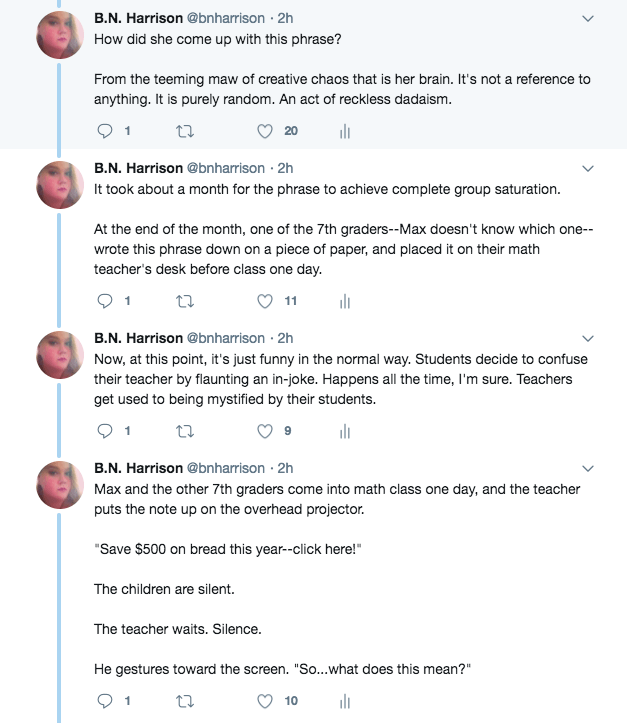The image size is (627, 723).
Task: Open the 2h timestamp on the 'in-joke' tweet
Action: 285,338
